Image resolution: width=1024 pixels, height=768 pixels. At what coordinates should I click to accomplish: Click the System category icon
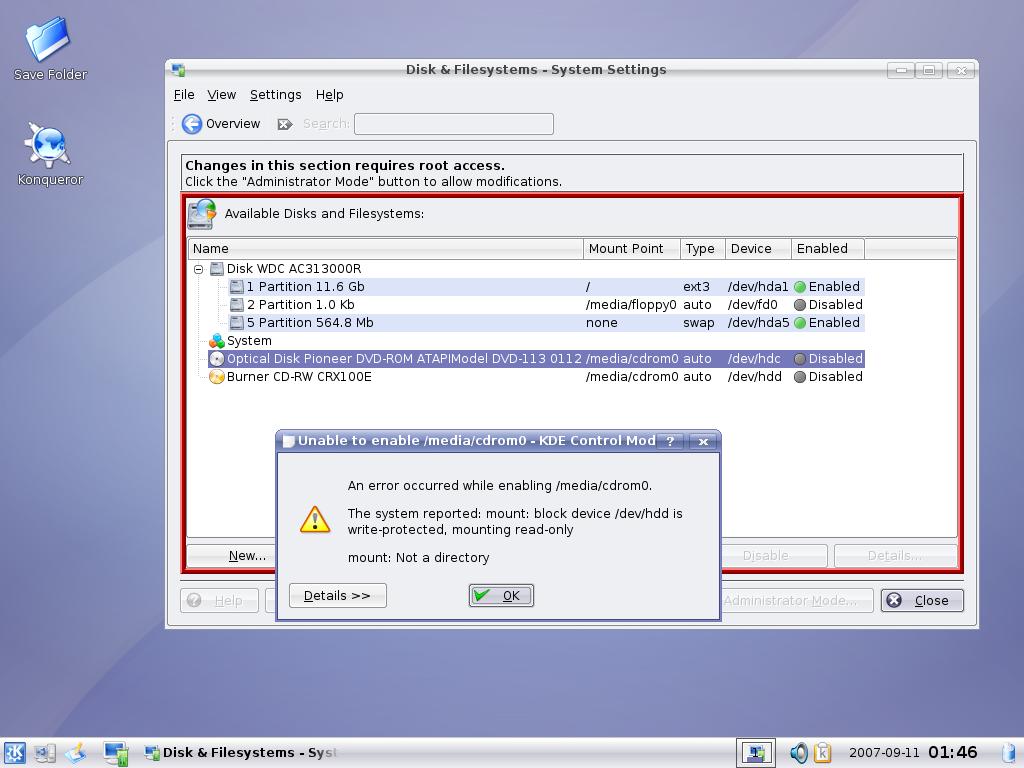pyautogui.click(x=216, y=341)
